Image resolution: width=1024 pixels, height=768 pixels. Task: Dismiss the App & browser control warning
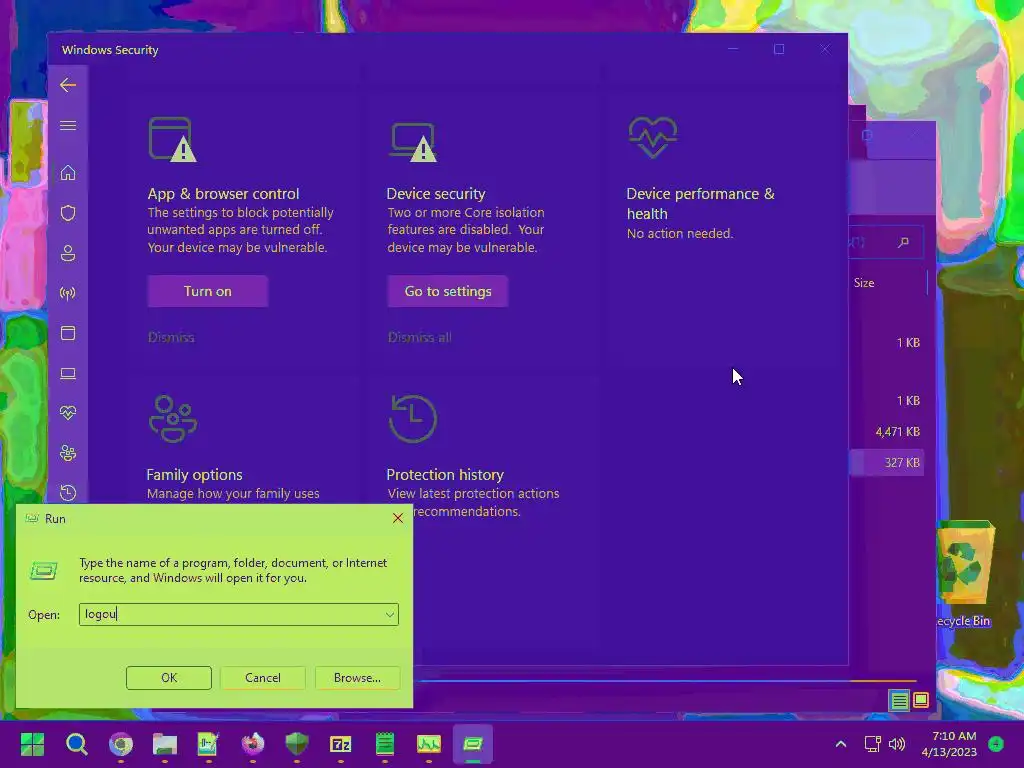[x=171, y=337]
